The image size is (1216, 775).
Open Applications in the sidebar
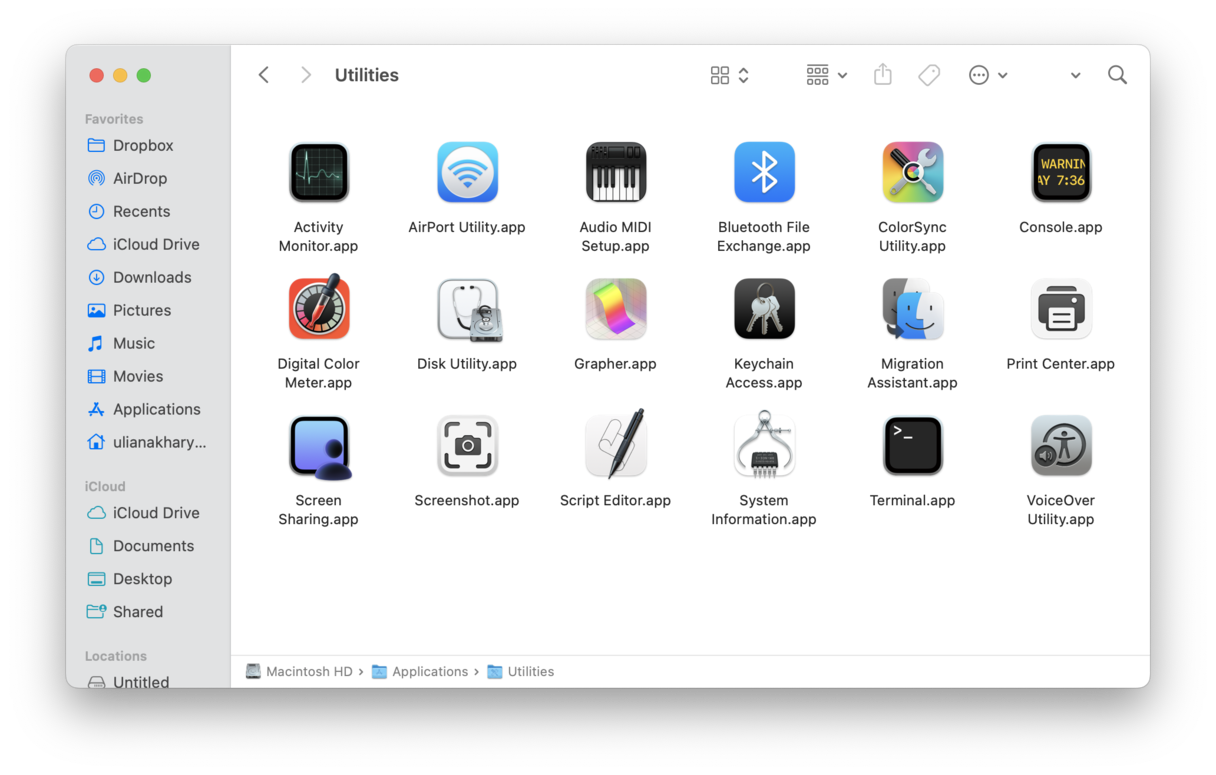point(144,409)
